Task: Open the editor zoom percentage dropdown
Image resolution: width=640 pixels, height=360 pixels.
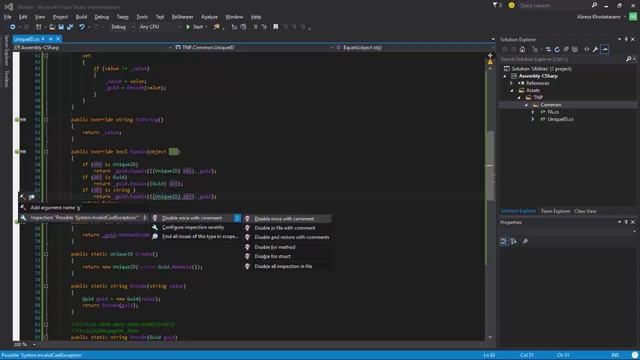Action: point(34,344)
